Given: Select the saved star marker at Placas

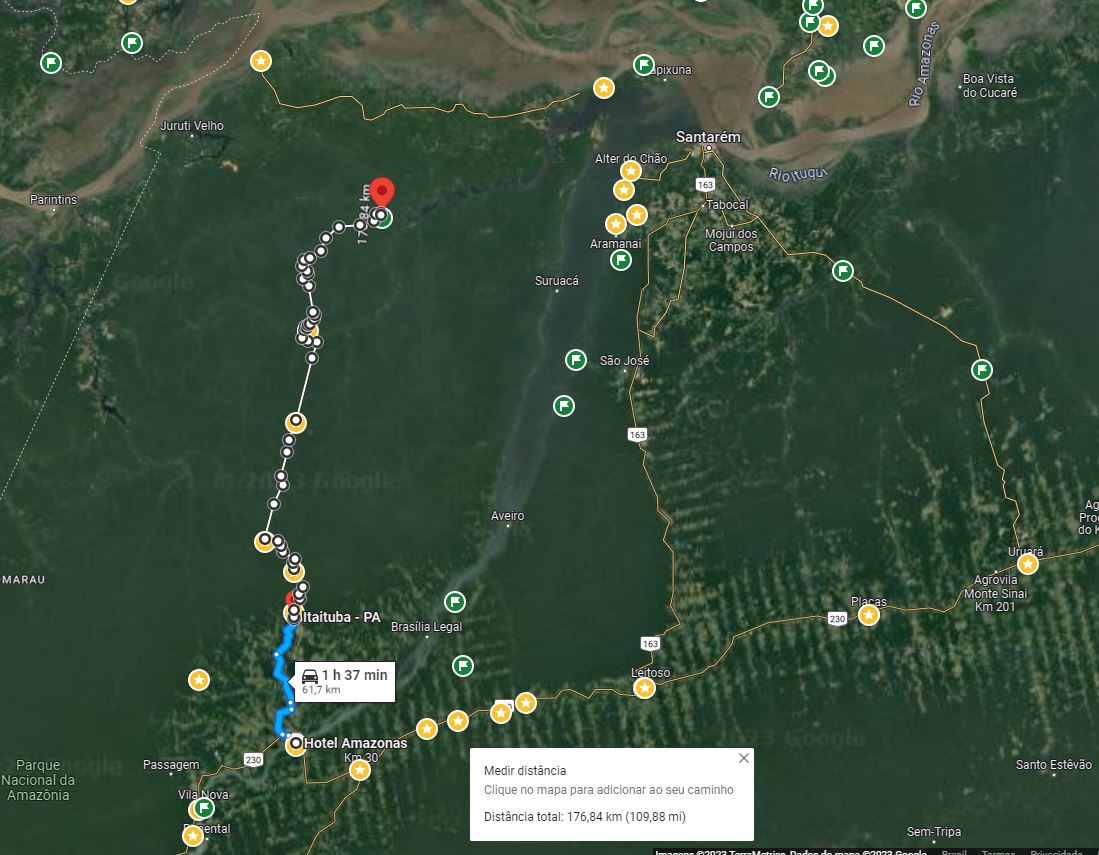Looking at the screenshot, I should 869,615.
